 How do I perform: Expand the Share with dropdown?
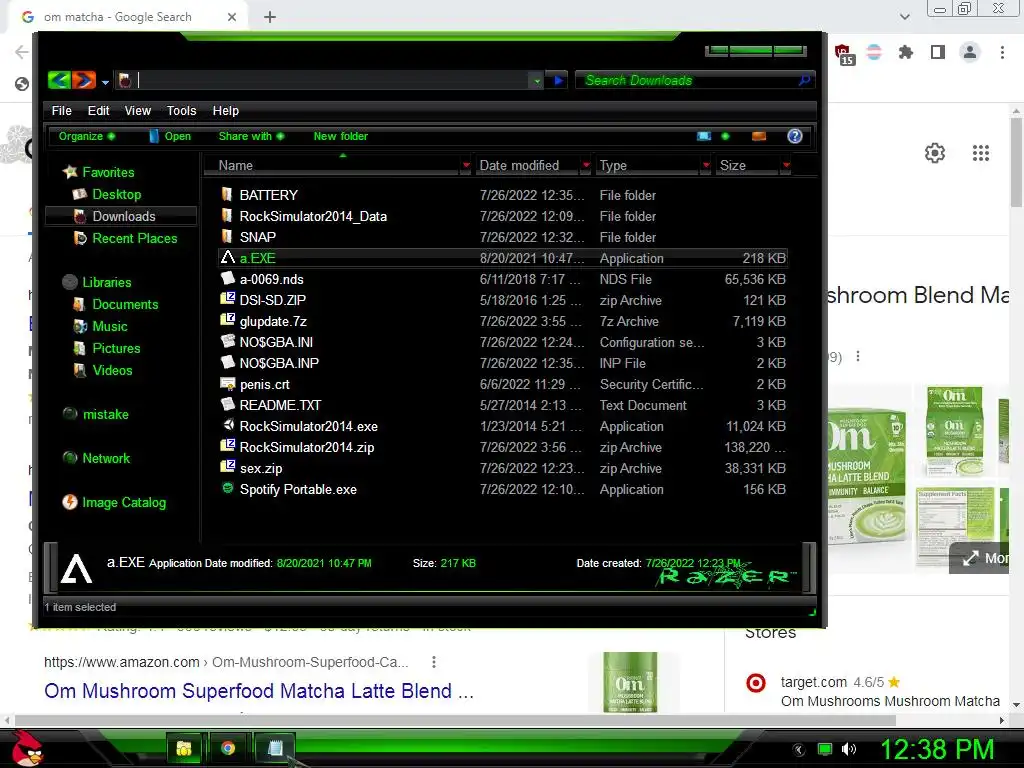tap(251, 136)
